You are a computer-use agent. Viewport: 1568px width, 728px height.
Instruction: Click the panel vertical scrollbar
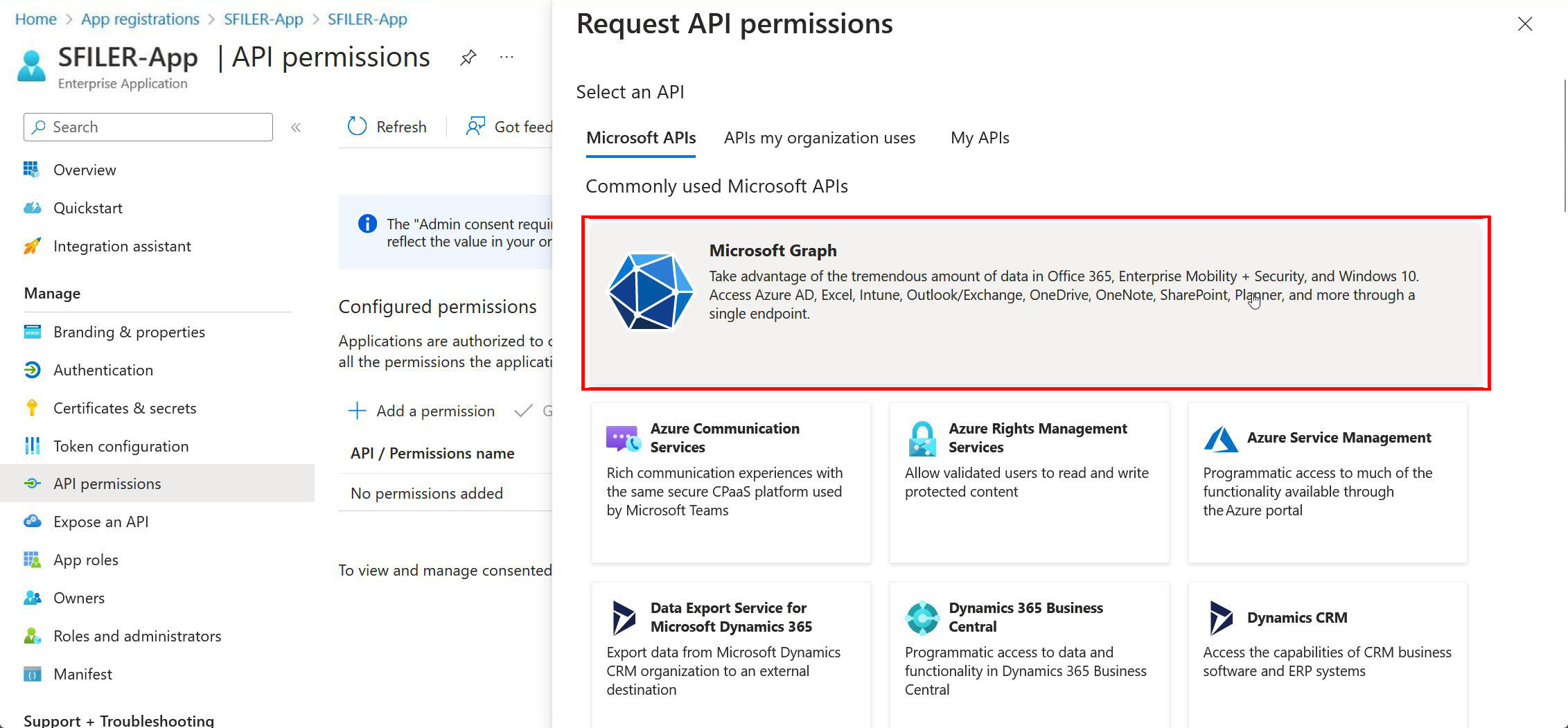(1565, 145)
